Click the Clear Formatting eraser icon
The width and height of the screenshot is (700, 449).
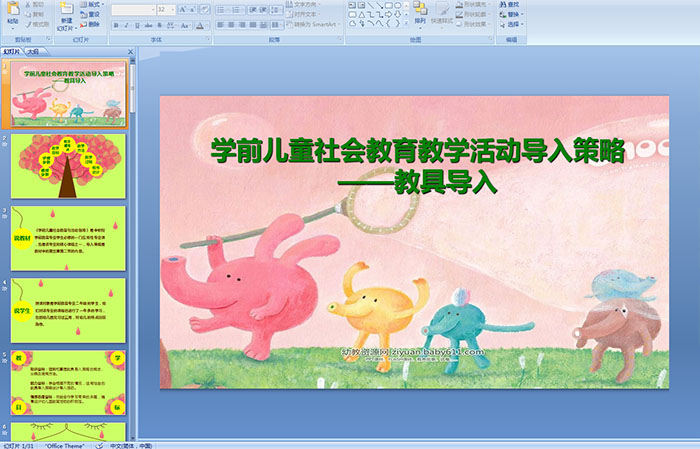[x=205, y=9]
